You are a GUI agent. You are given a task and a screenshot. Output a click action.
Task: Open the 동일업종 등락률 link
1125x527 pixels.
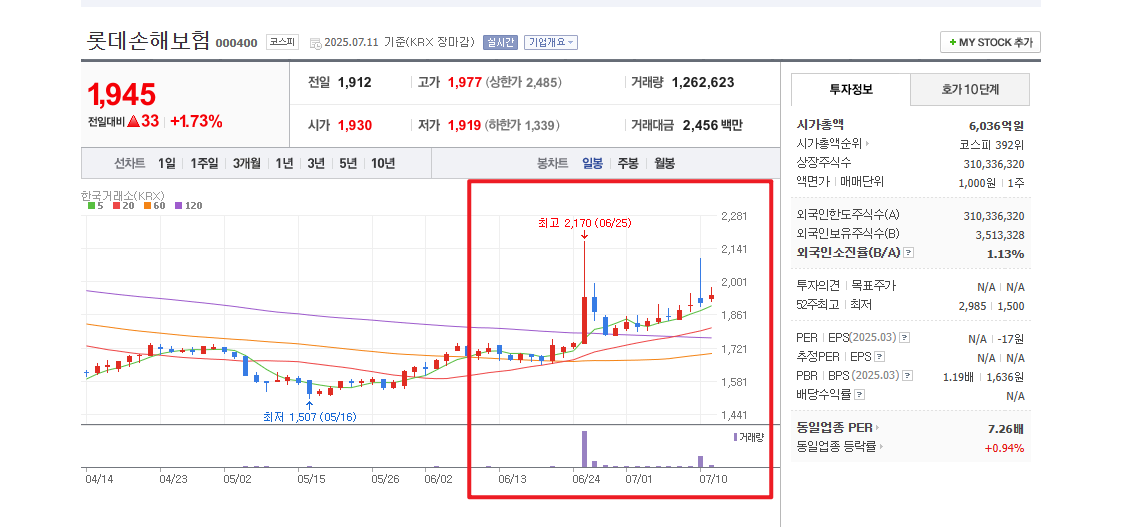click(x=837, y=447)
